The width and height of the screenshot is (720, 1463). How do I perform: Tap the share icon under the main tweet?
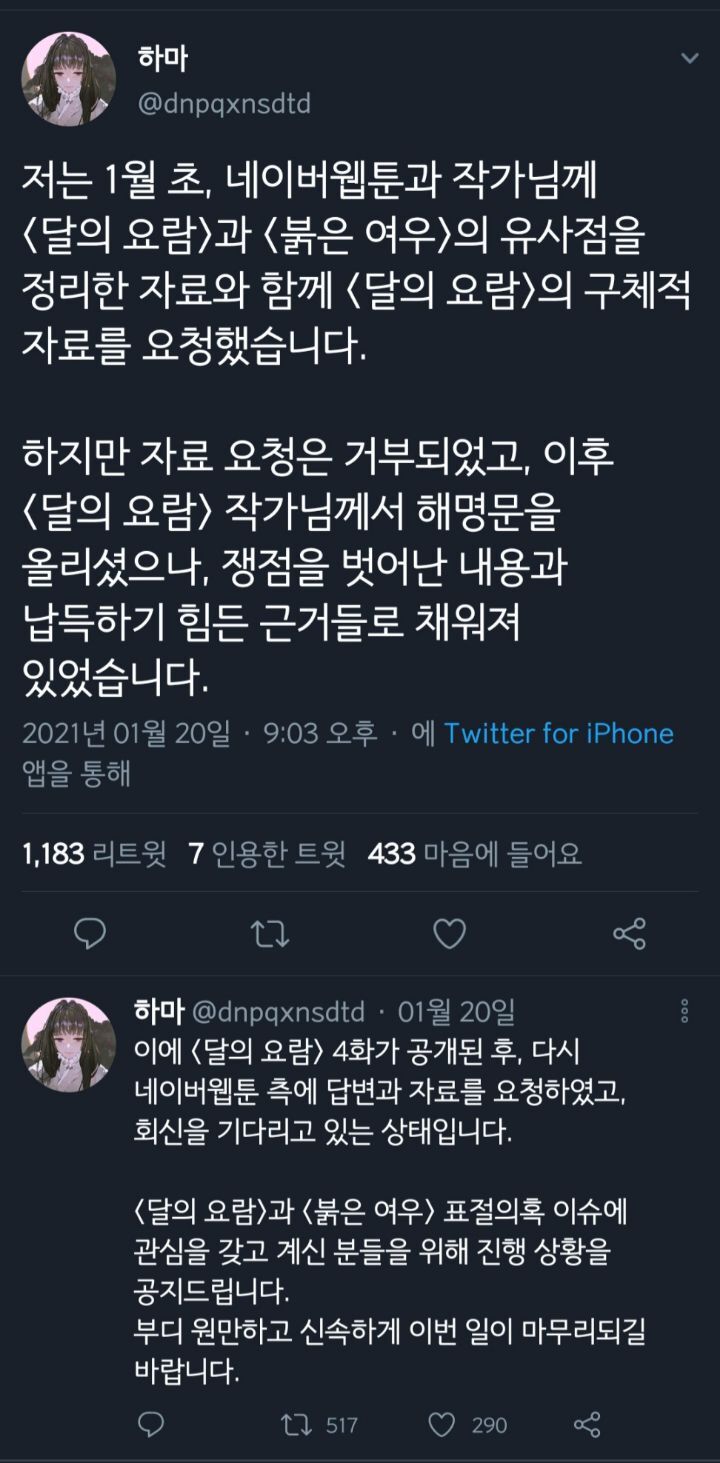click(629, 934)
